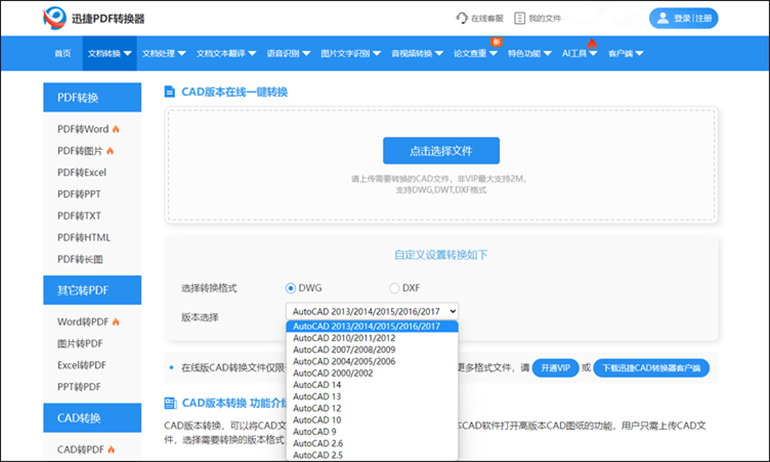Click the 新 badge above 论文查重
This screenshot has height=462, width=770.
496,42
